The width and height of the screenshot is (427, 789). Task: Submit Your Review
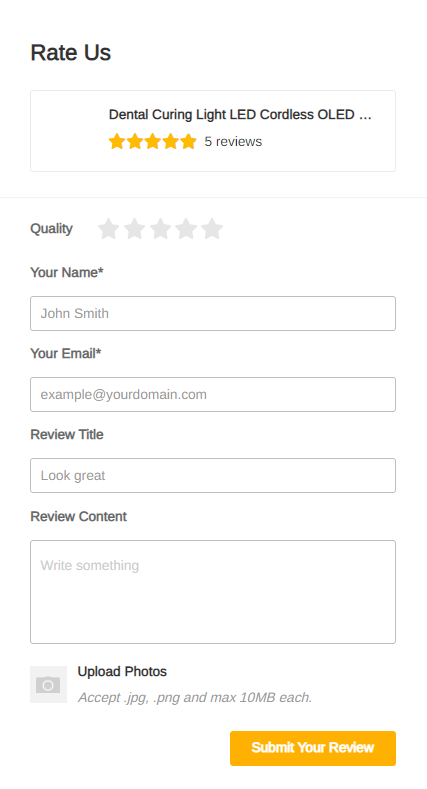pos(313,748)
